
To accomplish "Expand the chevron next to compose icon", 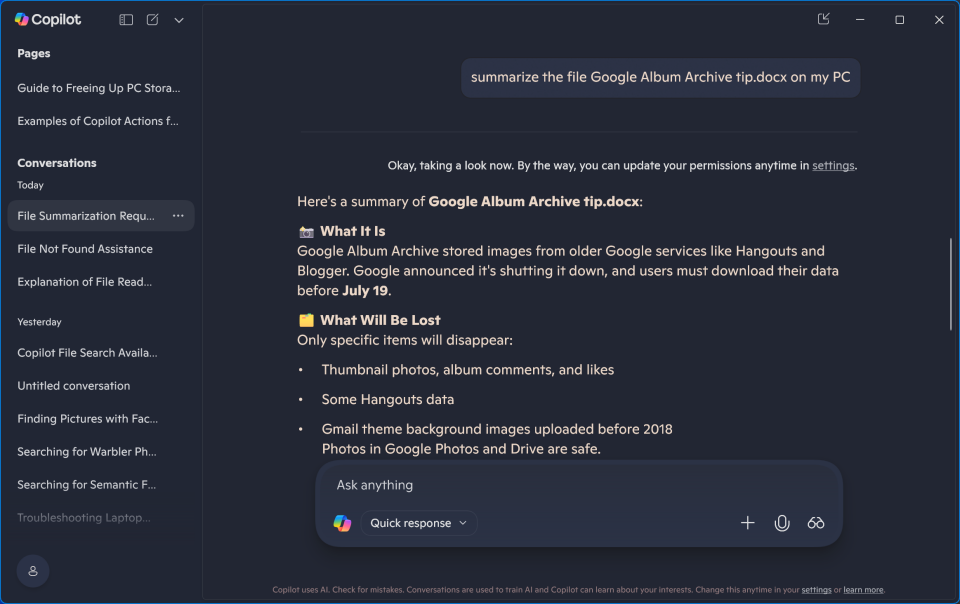I will tap(179, 19).
